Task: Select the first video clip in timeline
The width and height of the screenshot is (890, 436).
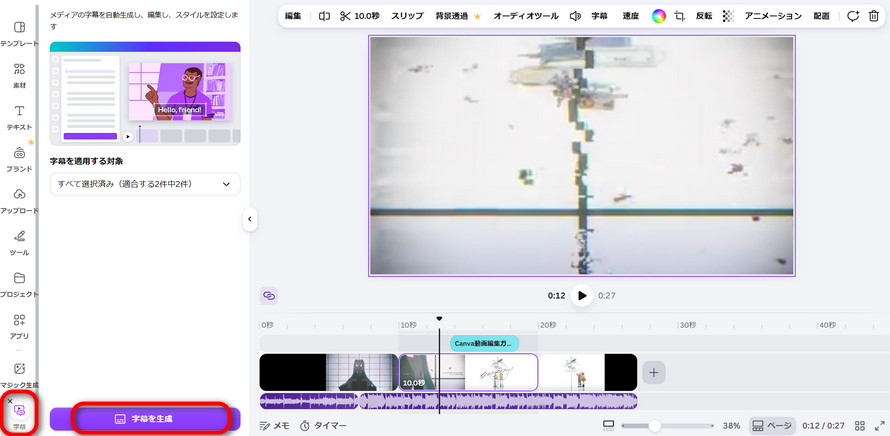Action: pos(329,372)
